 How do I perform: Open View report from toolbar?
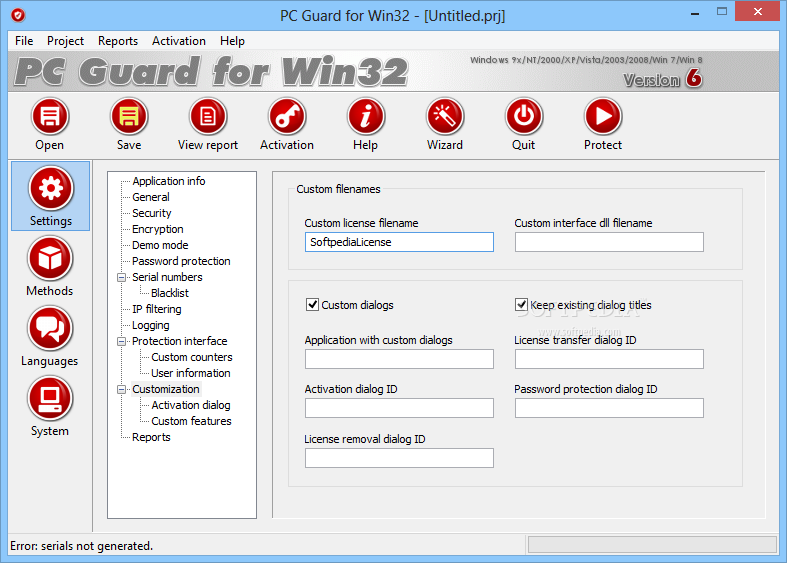pyautogui.click(x=208, y=116)
